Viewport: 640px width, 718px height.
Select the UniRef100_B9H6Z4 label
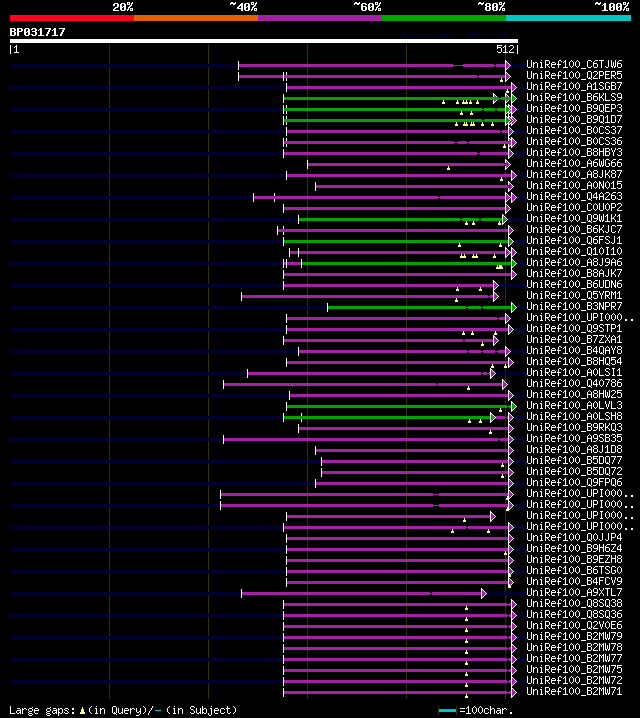coord(574,548)
